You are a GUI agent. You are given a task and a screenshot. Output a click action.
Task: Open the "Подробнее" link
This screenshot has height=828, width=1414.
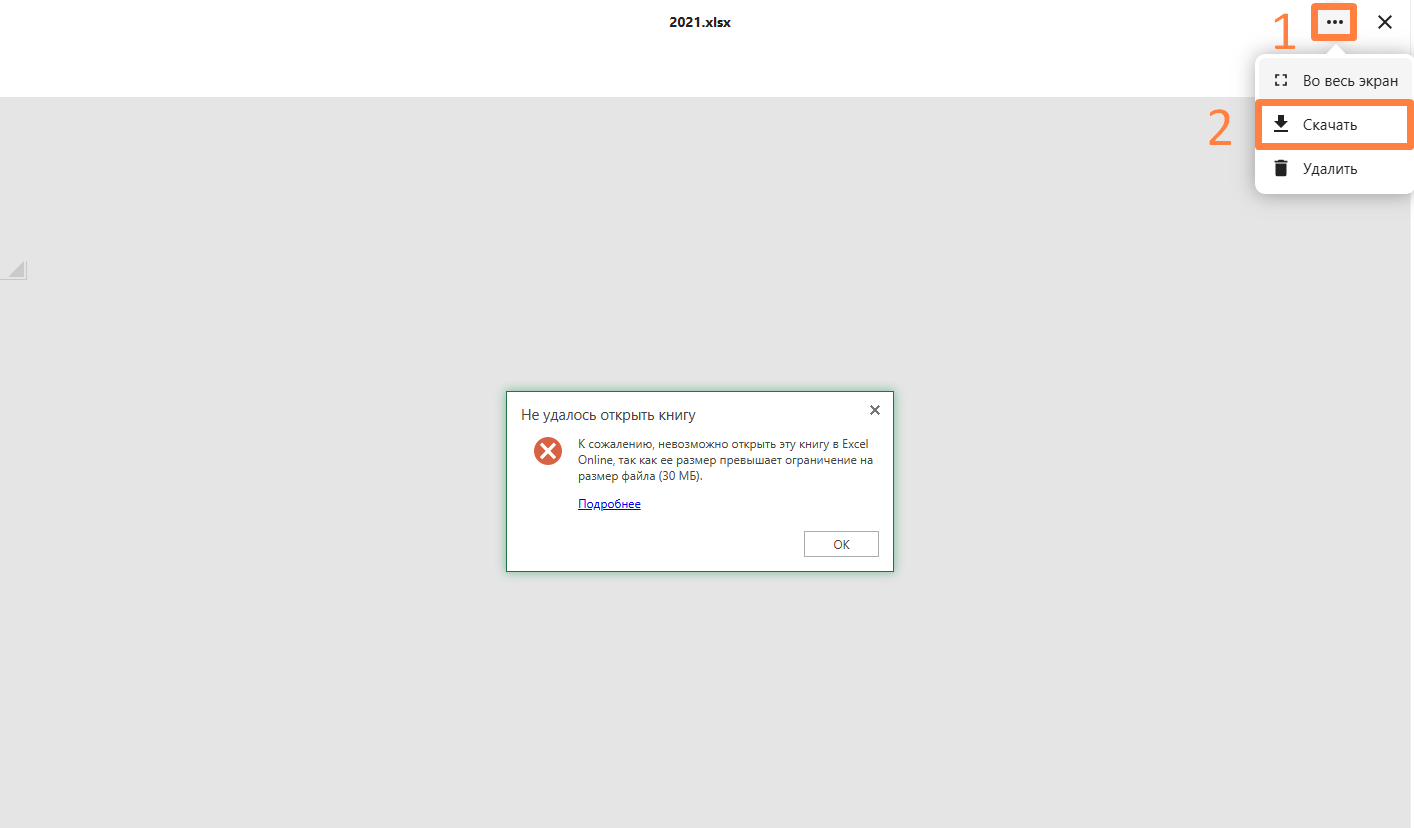(609, 504)
